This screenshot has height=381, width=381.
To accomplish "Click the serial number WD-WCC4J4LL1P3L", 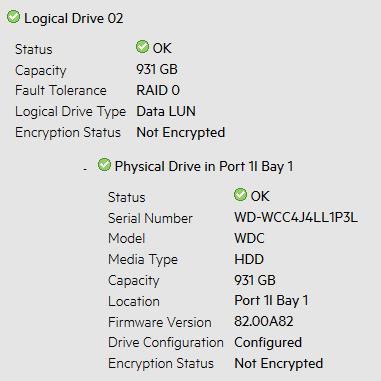I will 296,218.
